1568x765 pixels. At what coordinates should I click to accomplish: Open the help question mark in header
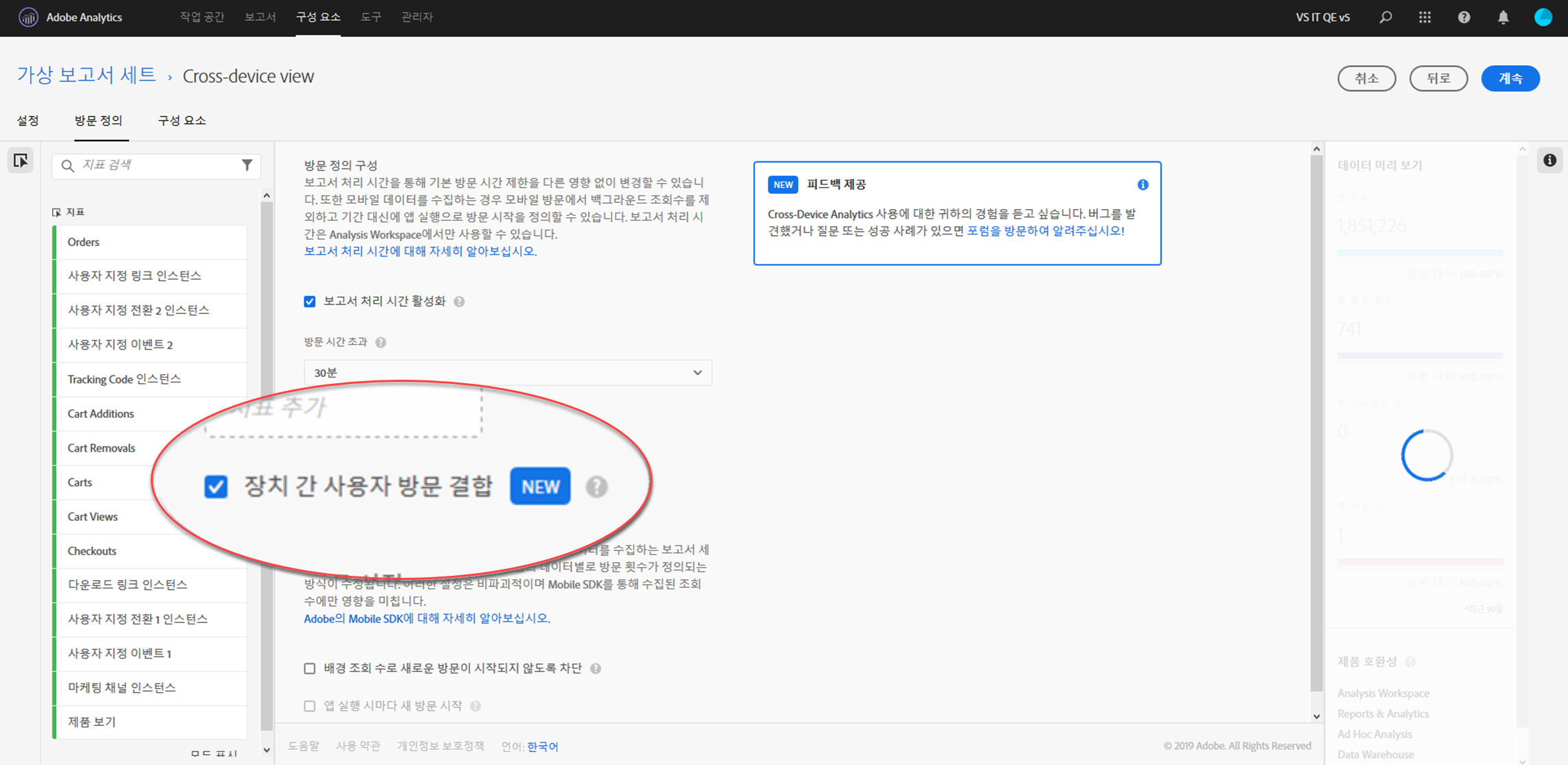[1464, 17]
